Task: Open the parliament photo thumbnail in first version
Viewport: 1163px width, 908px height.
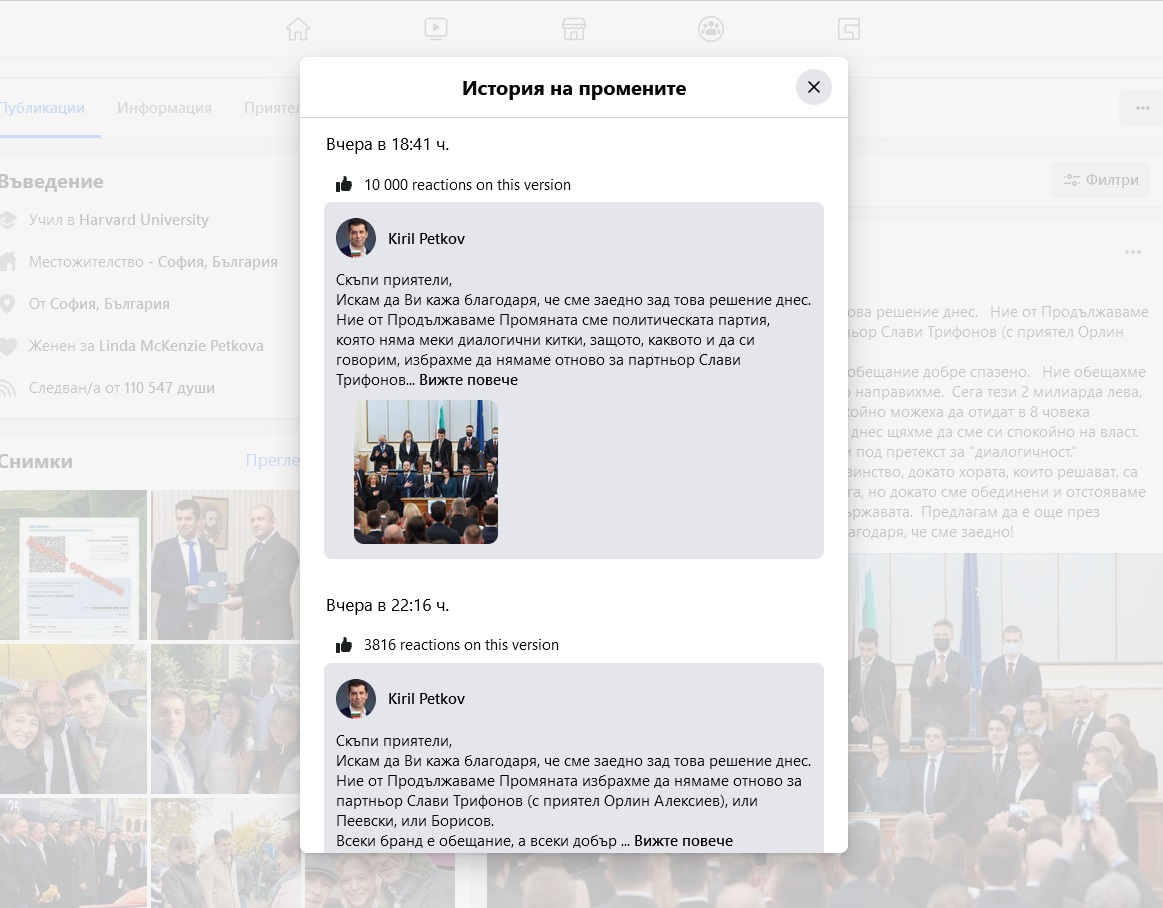Action: 426,472
